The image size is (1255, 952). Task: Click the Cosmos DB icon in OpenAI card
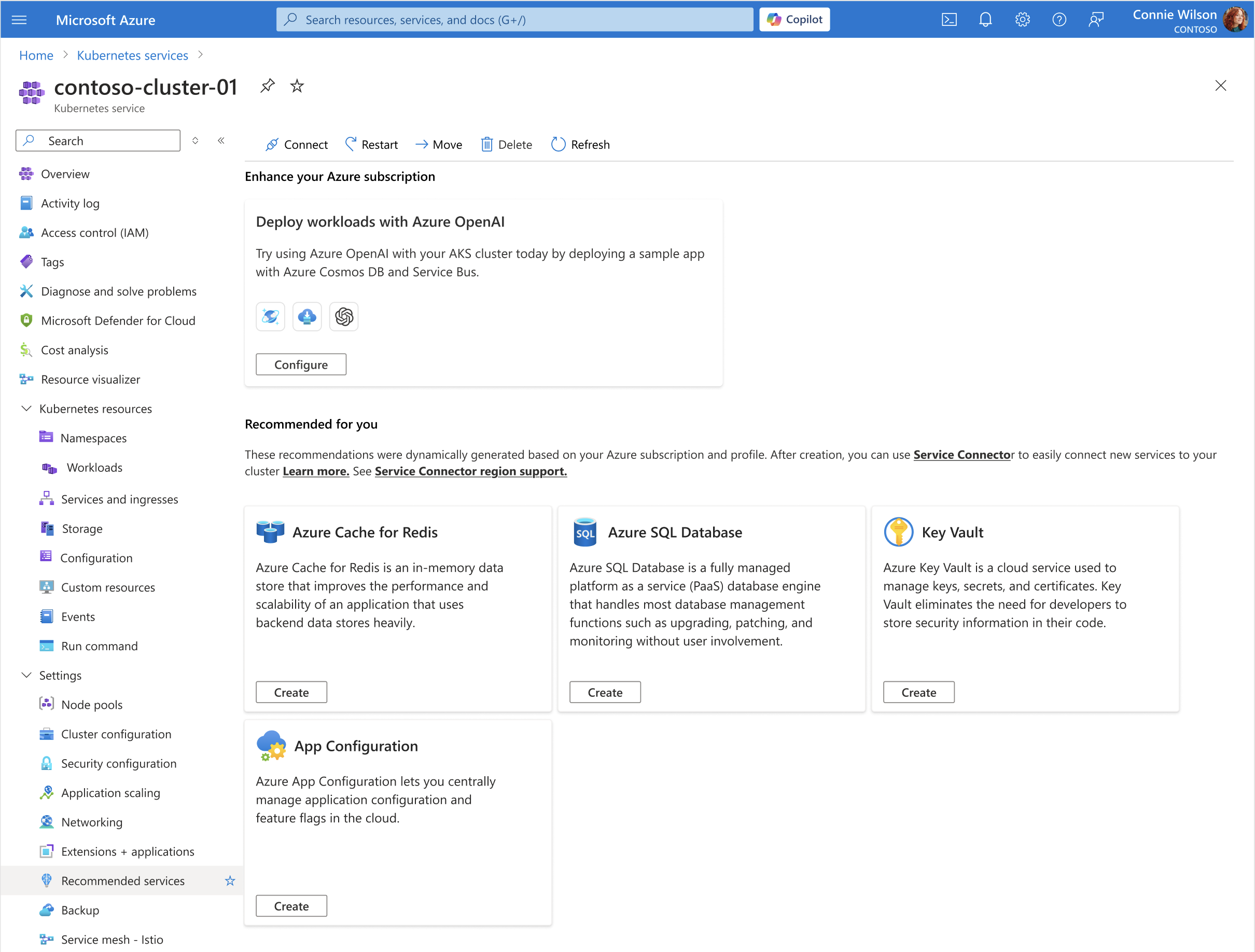(271, 317)
